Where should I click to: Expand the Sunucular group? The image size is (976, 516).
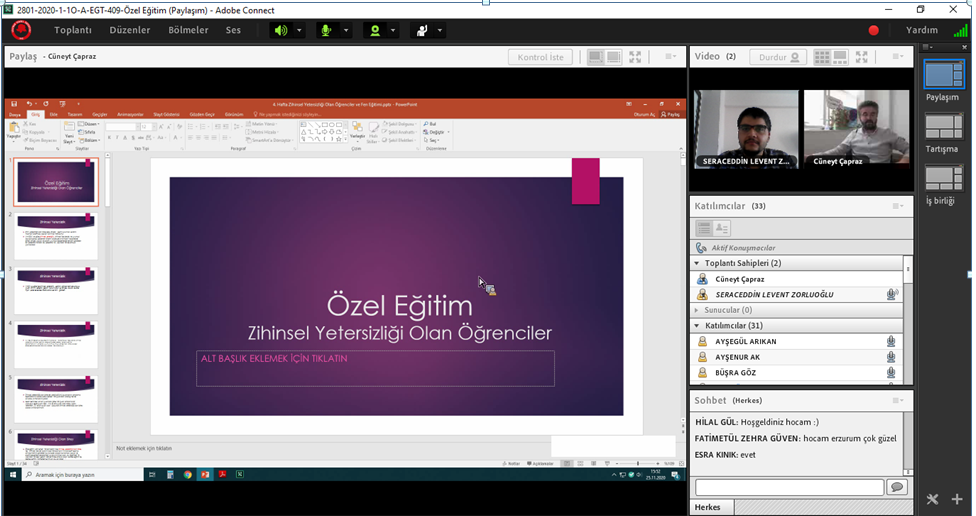click(x=696, y=310)
